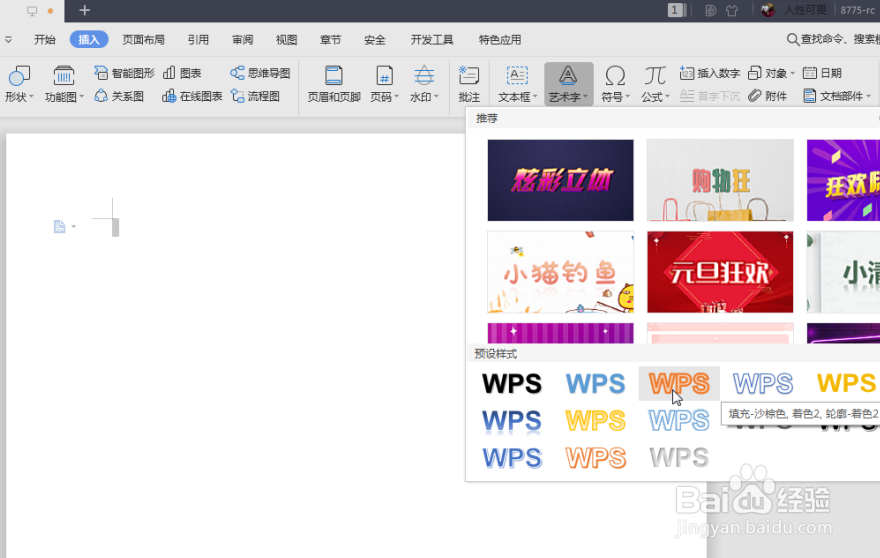The width and height of the screenshot is (880, 558).
Task: Click the 艺术字 WordArt button
Action: pyautogui.click(x=568, y=84)
